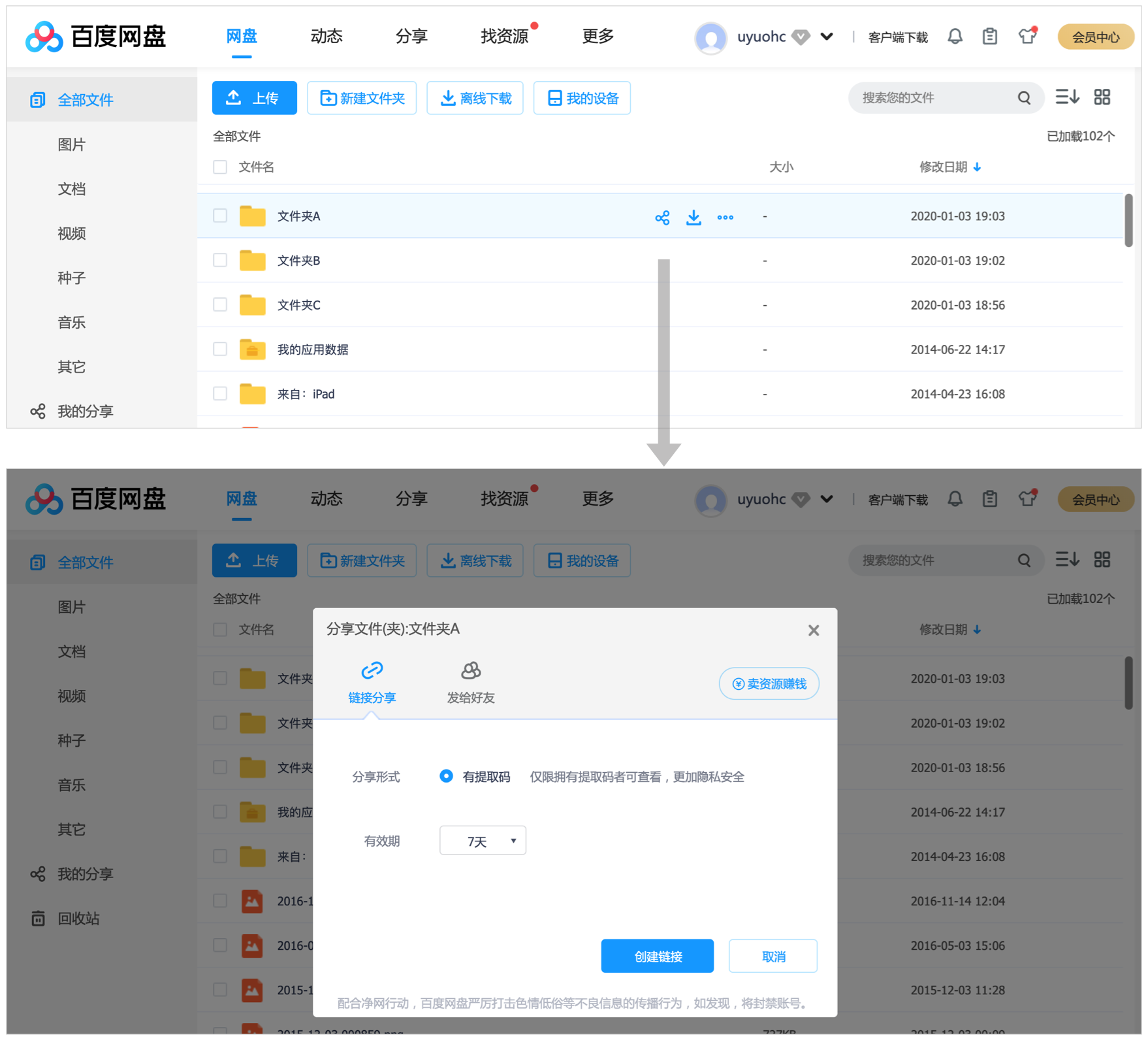Click the grid view icon in bottom toolbar
Screen dimensions: 1148x1040
tap(1102, 560)
